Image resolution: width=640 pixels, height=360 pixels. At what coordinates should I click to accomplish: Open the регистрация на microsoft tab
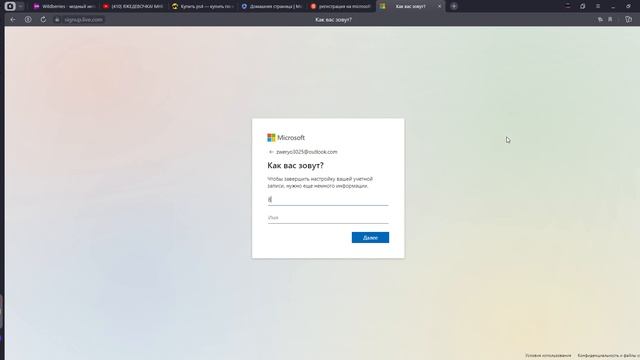341,6
